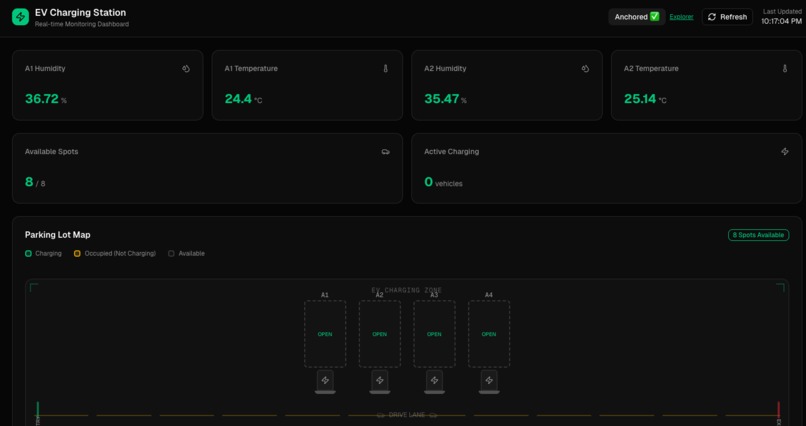Click the A1 Humidity value 36.72

pyautogui.click(x=42, y=99)
